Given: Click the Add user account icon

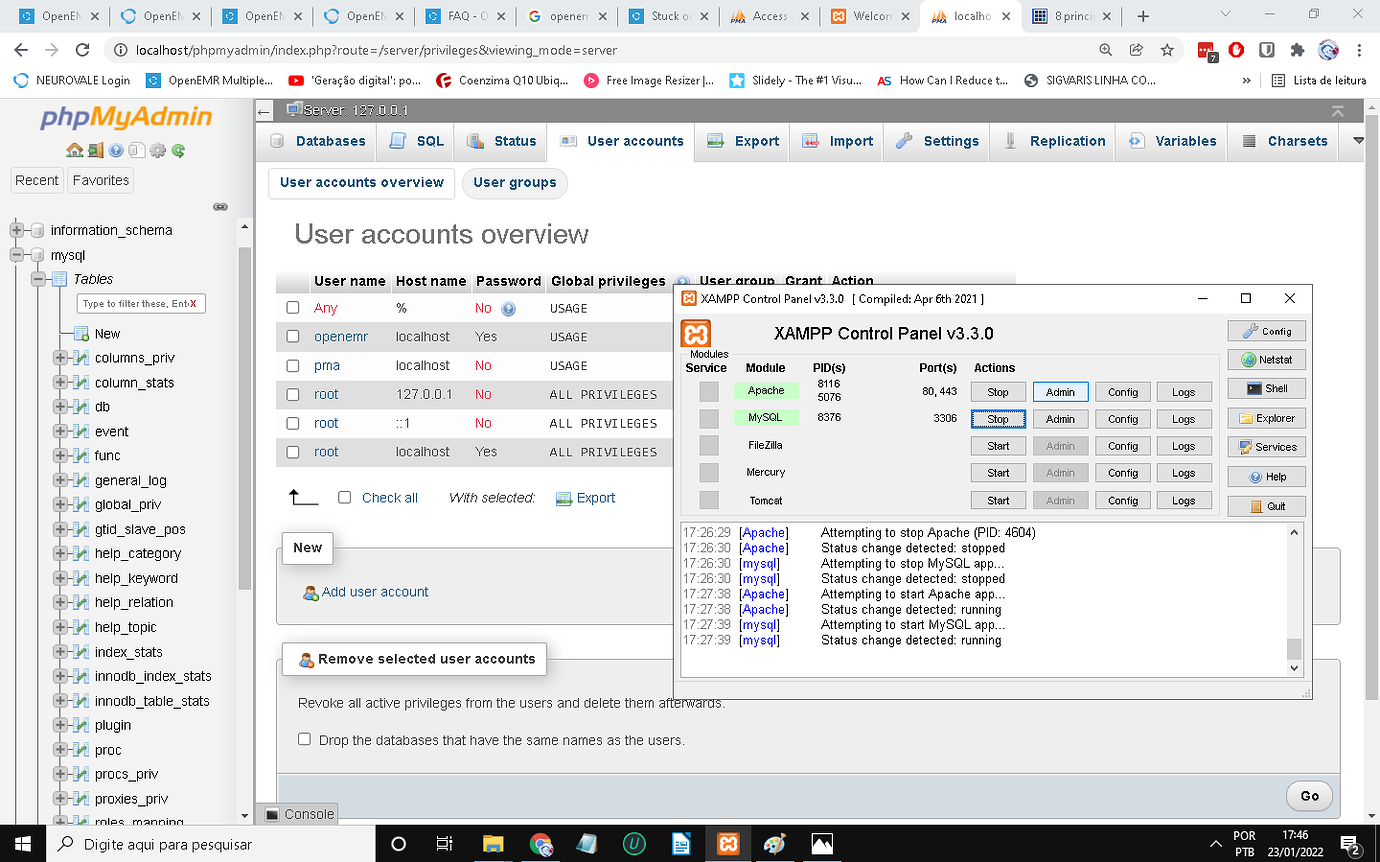Looking at the screenshot, I should (312, 592).
